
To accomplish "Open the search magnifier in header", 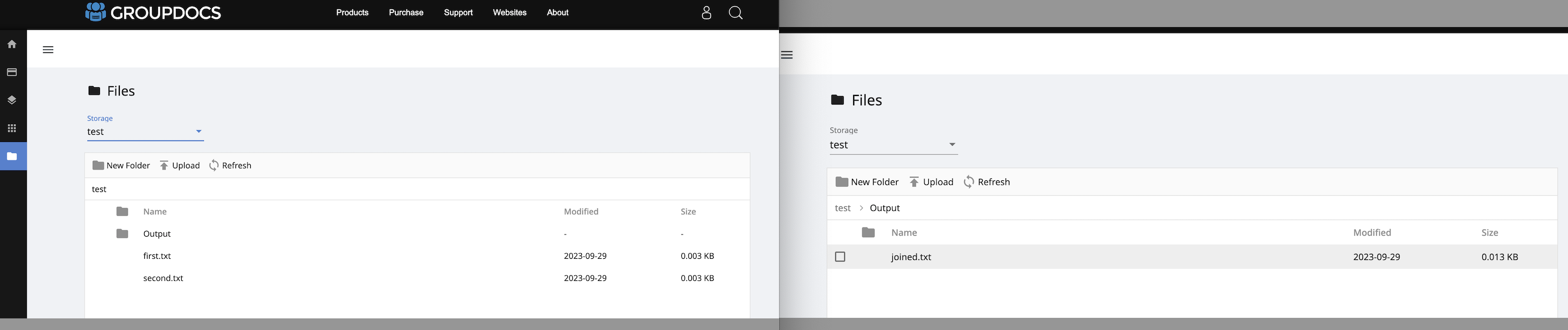I will point(735,13).
